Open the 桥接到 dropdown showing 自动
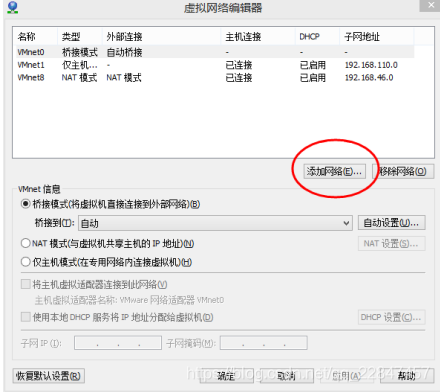Image resolution: width=440 pixels, height=392 pixels. 215,223
